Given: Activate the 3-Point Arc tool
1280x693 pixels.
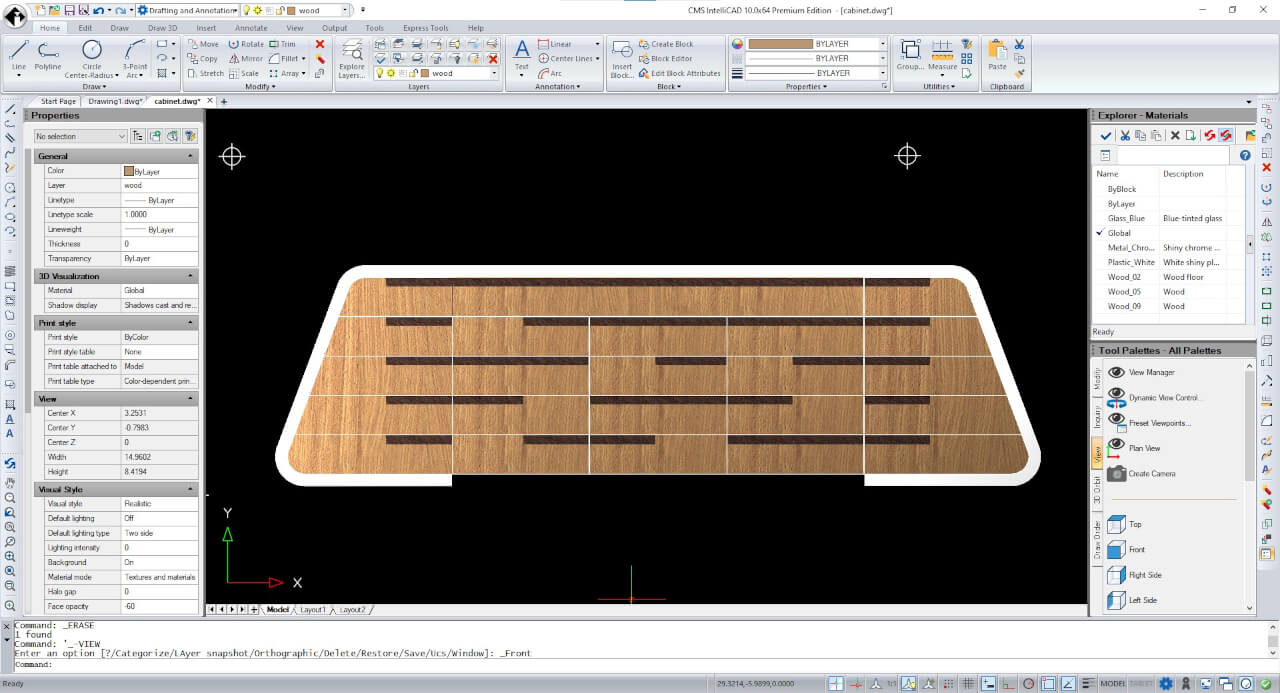Looking at the screenshot, I should 135,57.
